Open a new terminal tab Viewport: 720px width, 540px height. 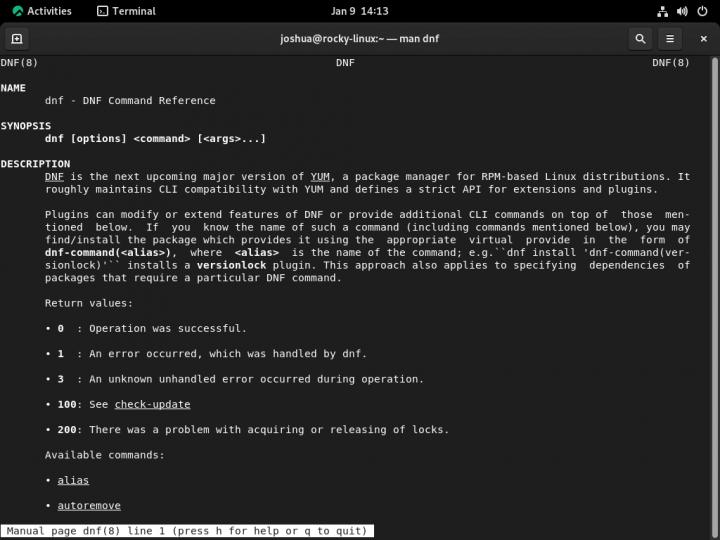[x=16, y=39]
